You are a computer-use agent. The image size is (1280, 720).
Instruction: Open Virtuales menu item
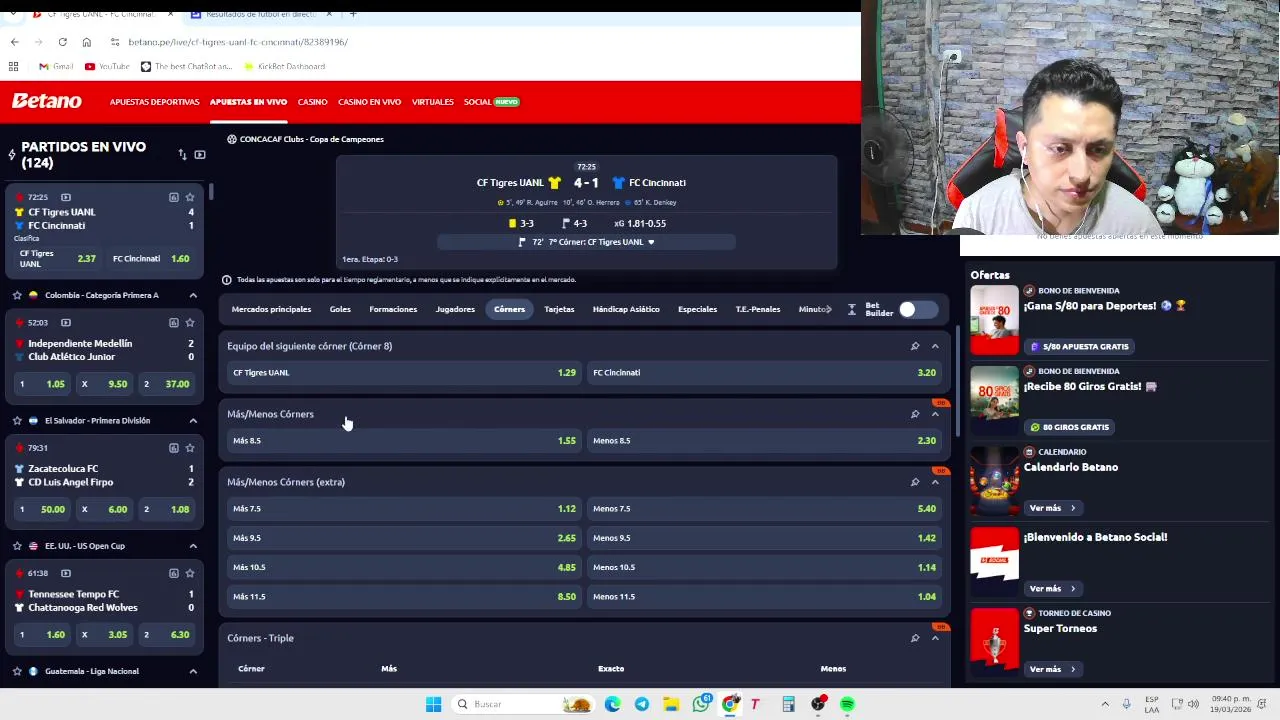click(432, 102)
